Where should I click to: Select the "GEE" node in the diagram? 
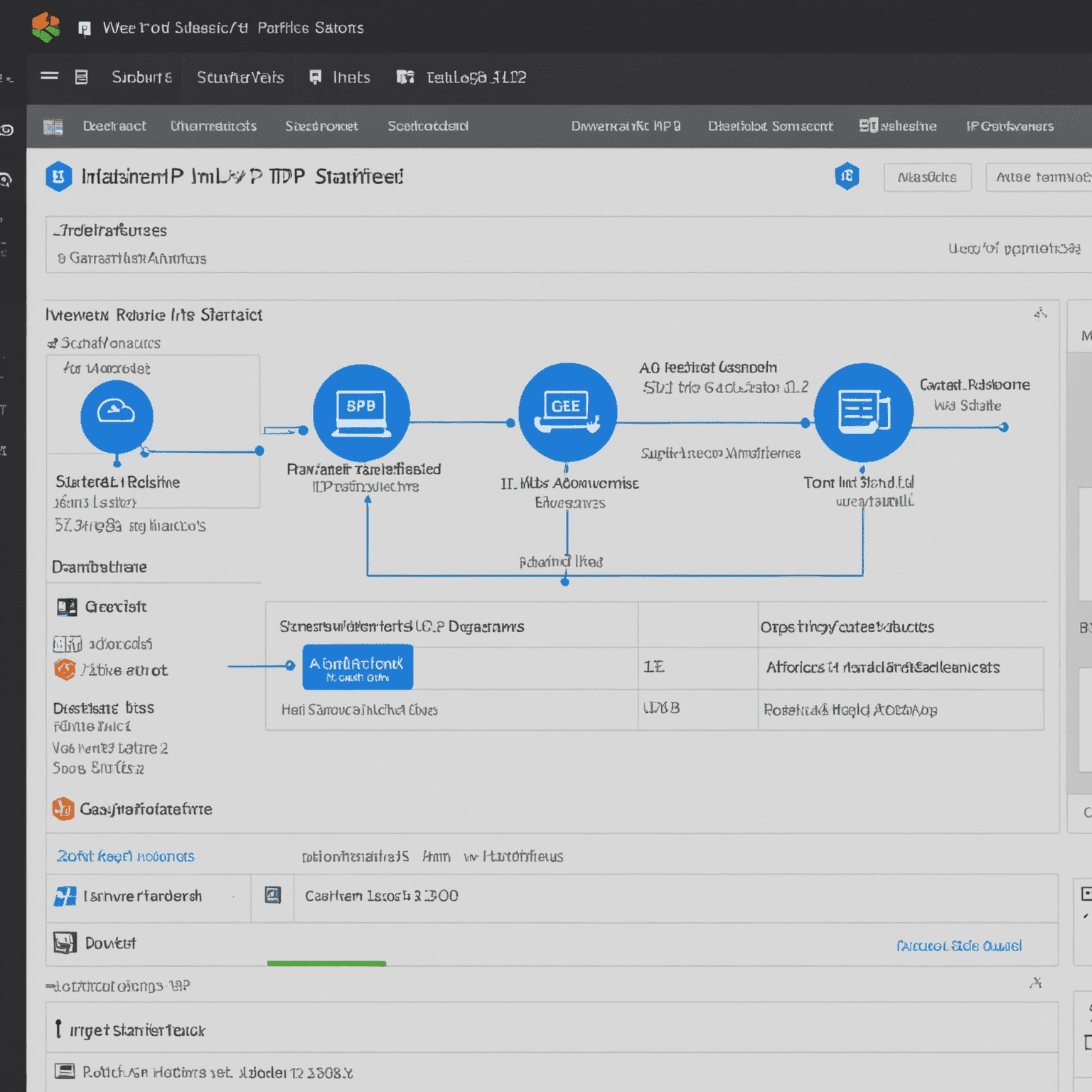[567, 412]
